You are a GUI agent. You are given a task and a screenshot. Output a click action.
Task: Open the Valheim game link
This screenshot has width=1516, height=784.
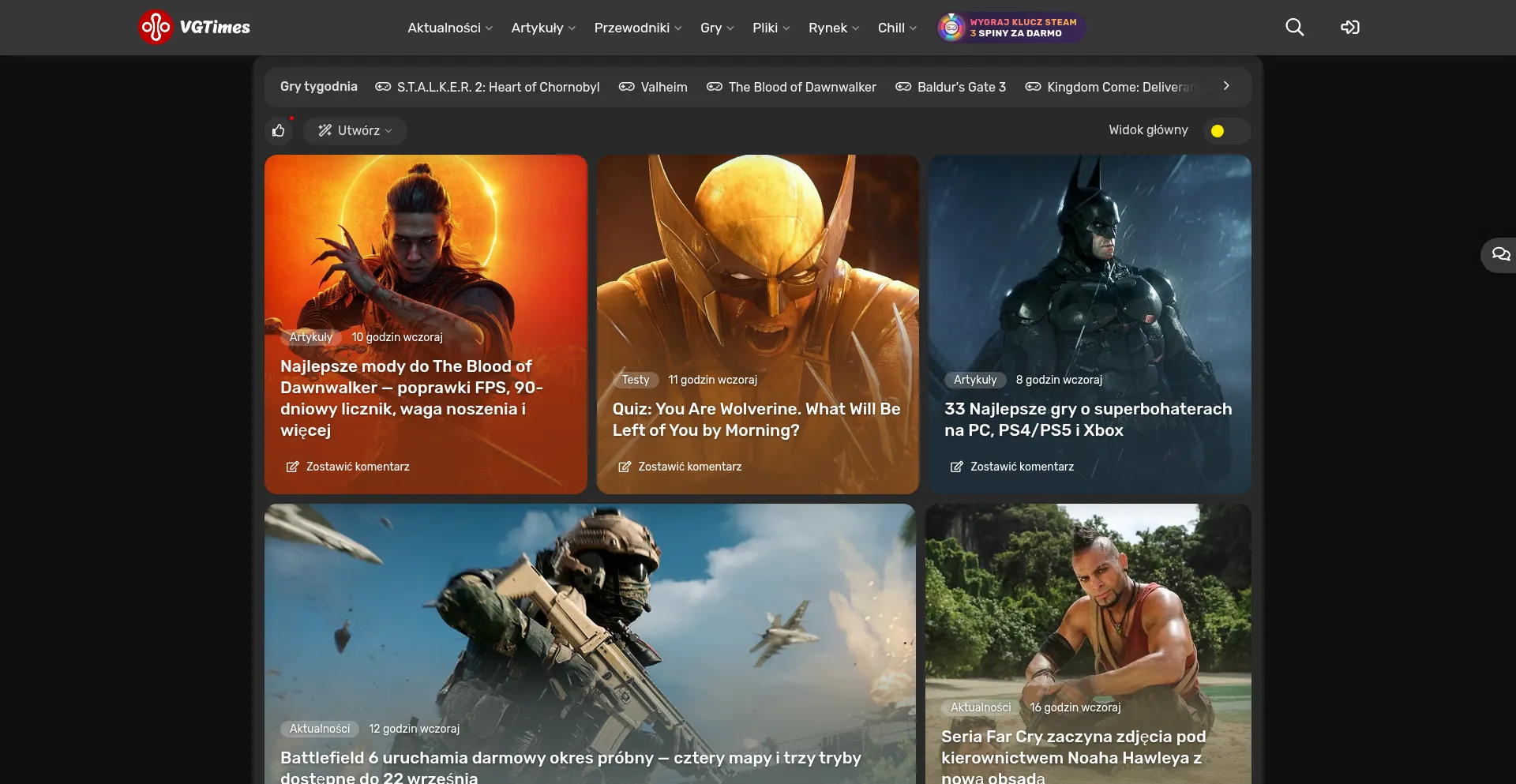pyautogui.click(x=664, y=87)
